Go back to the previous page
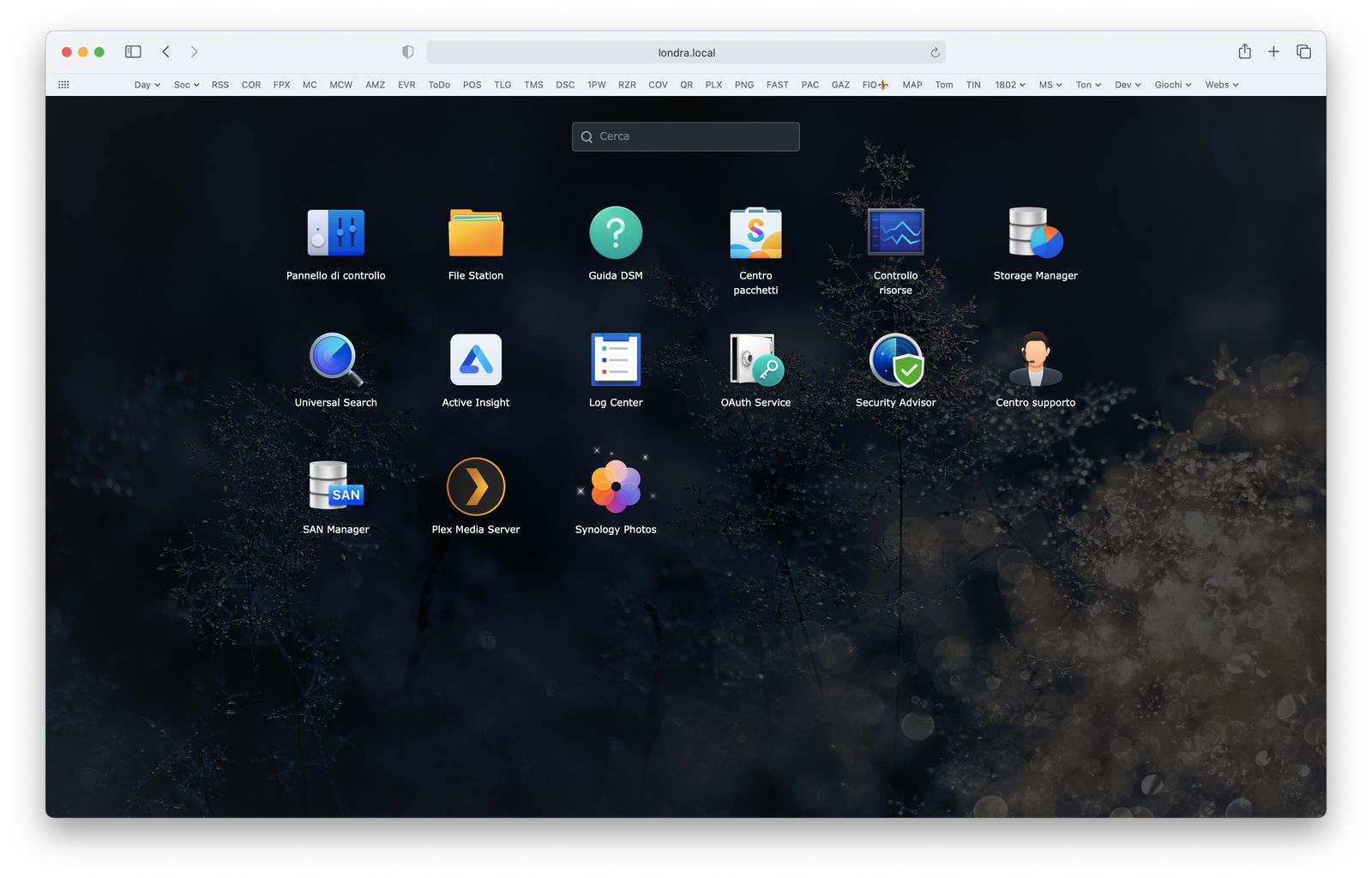Screen dimensions: 1372x878 click(166, 51)
